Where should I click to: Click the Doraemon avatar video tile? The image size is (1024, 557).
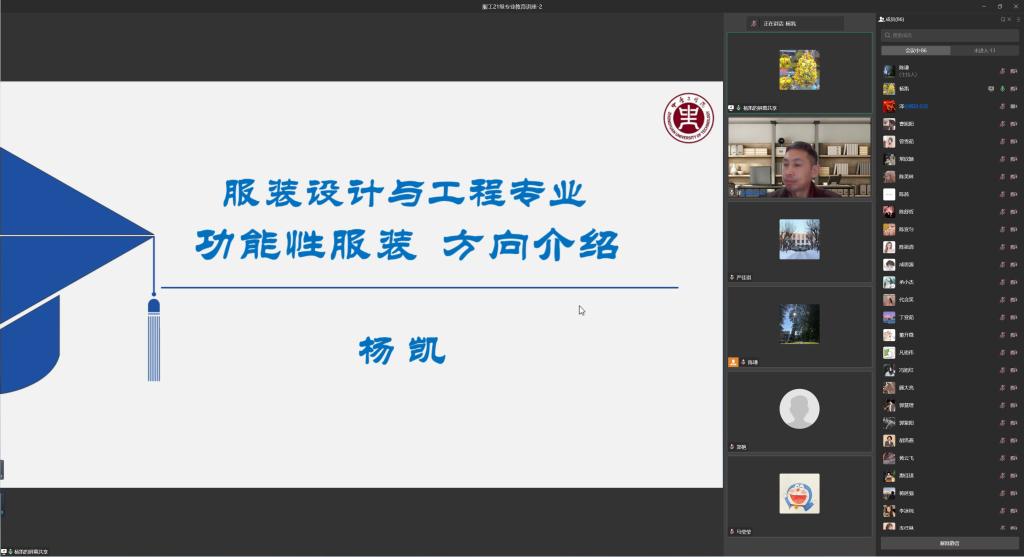799,493
